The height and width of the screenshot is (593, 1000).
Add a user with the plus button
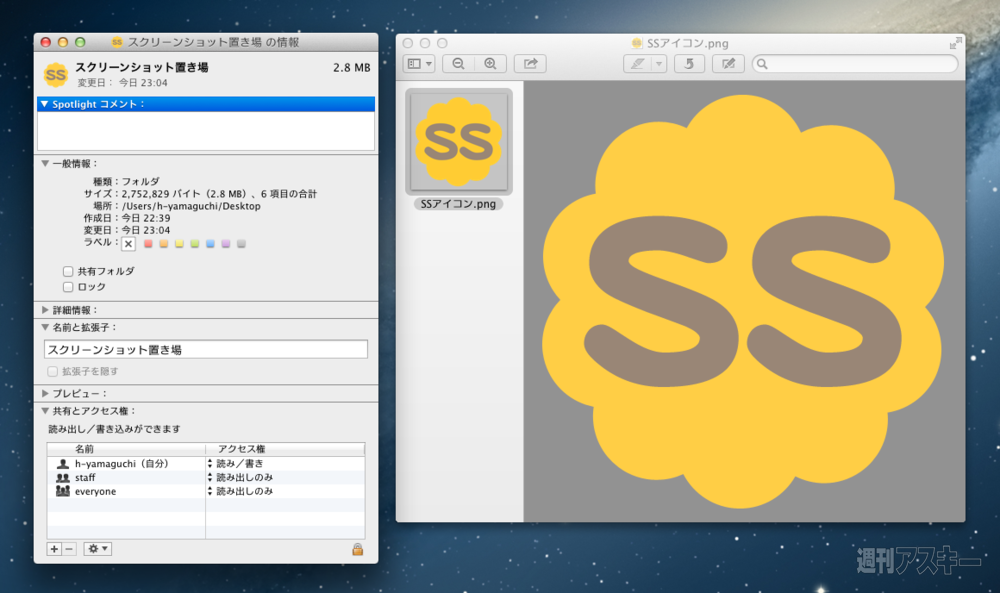[54, 549]
